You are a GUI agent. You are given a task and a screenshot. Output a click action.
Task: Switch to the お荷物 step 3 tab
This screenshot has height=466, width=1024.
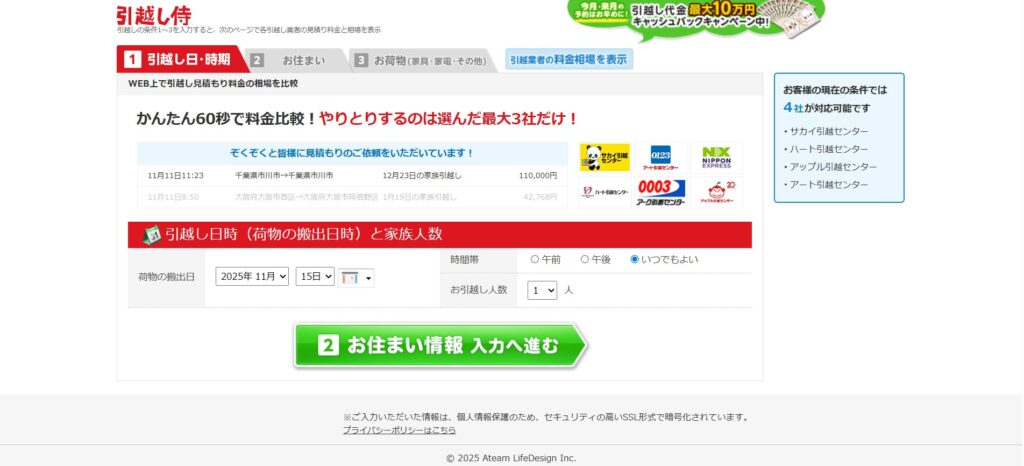[x=421, y=60]
